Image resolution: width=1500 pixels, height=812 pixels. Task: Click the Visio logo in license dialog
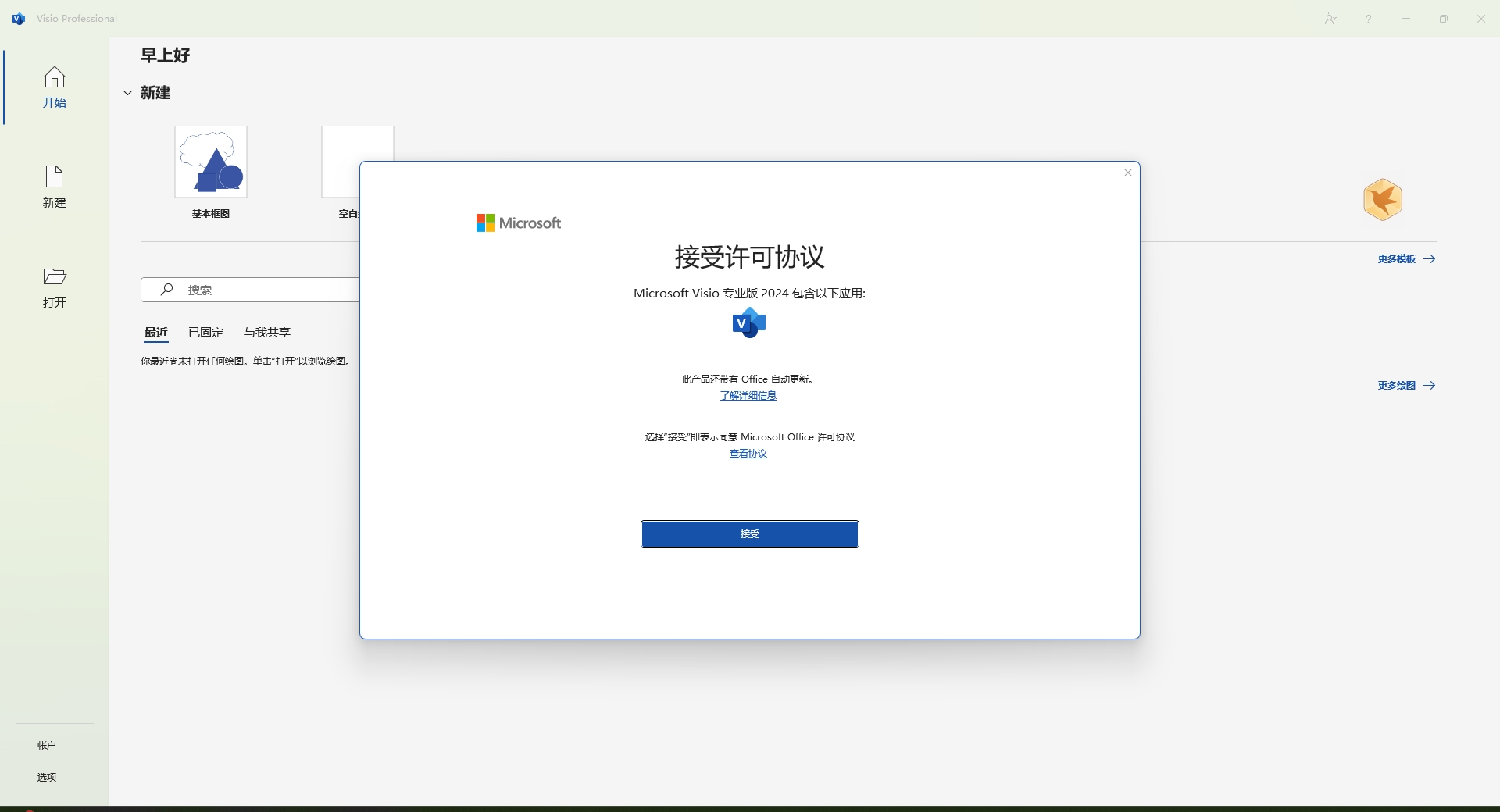coord(749,322)
